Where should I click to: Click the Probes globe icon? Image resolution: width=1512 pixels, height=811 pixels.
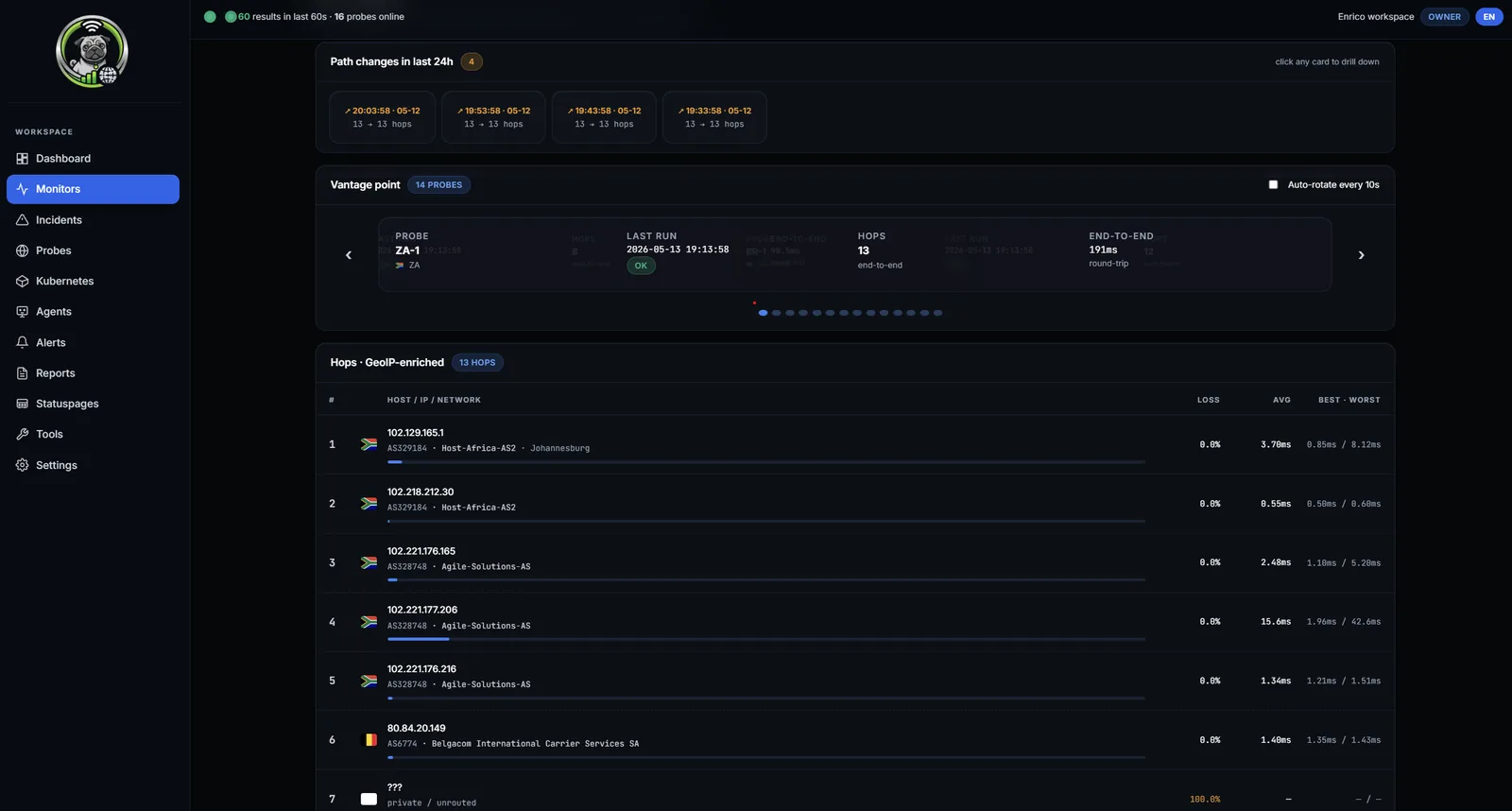coord(22,250)
